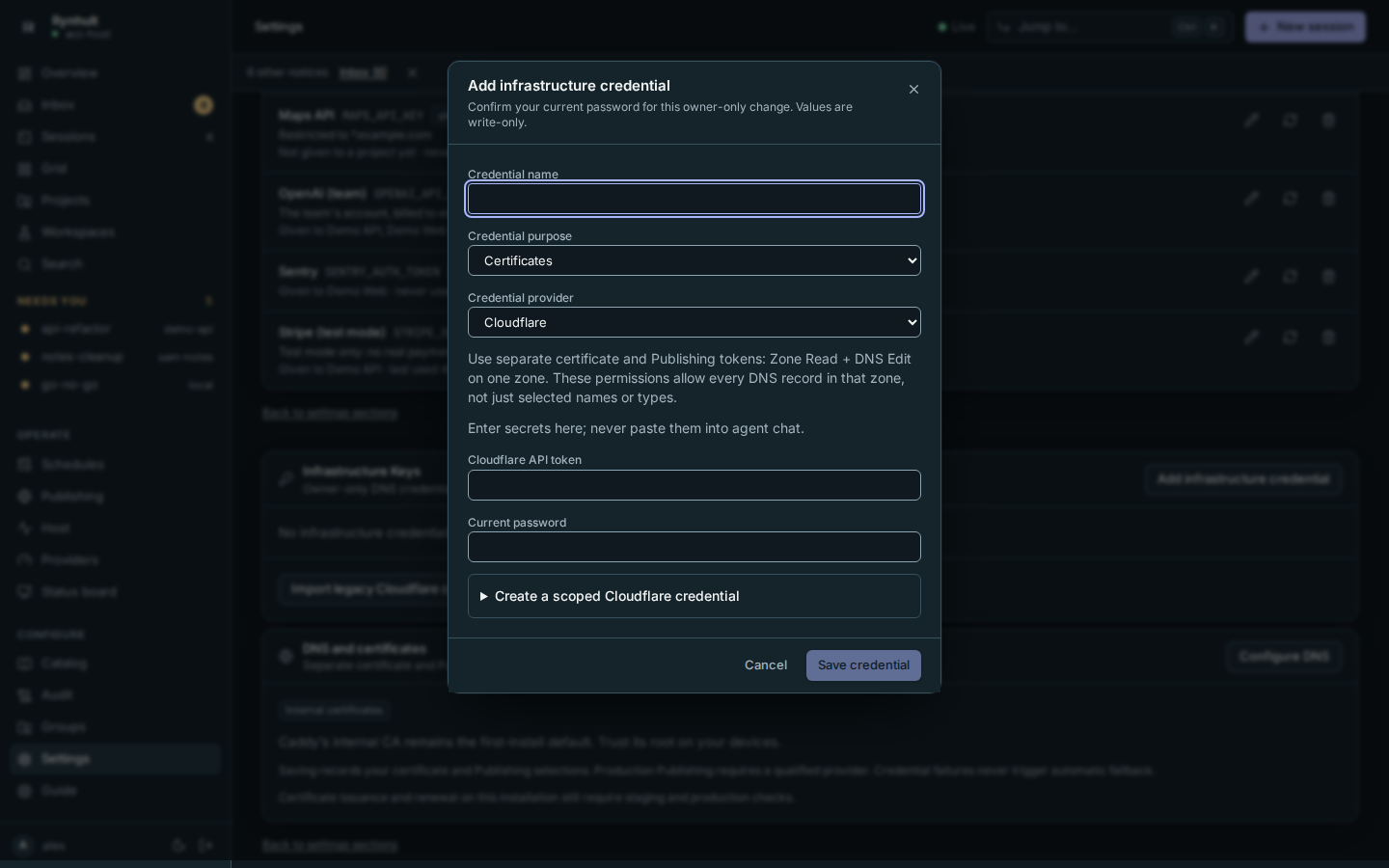Click the Jump to search box

point(1109,27)
